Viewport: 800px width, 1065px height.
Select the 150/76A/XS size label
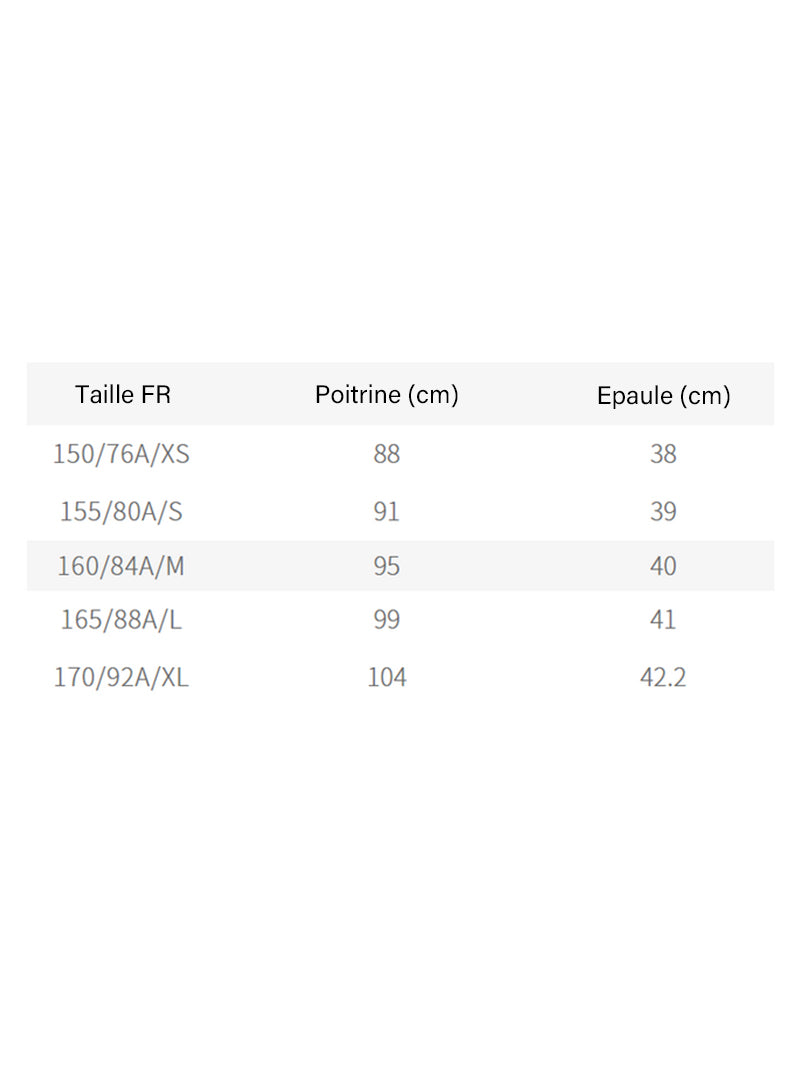click(x=121, y=454)
